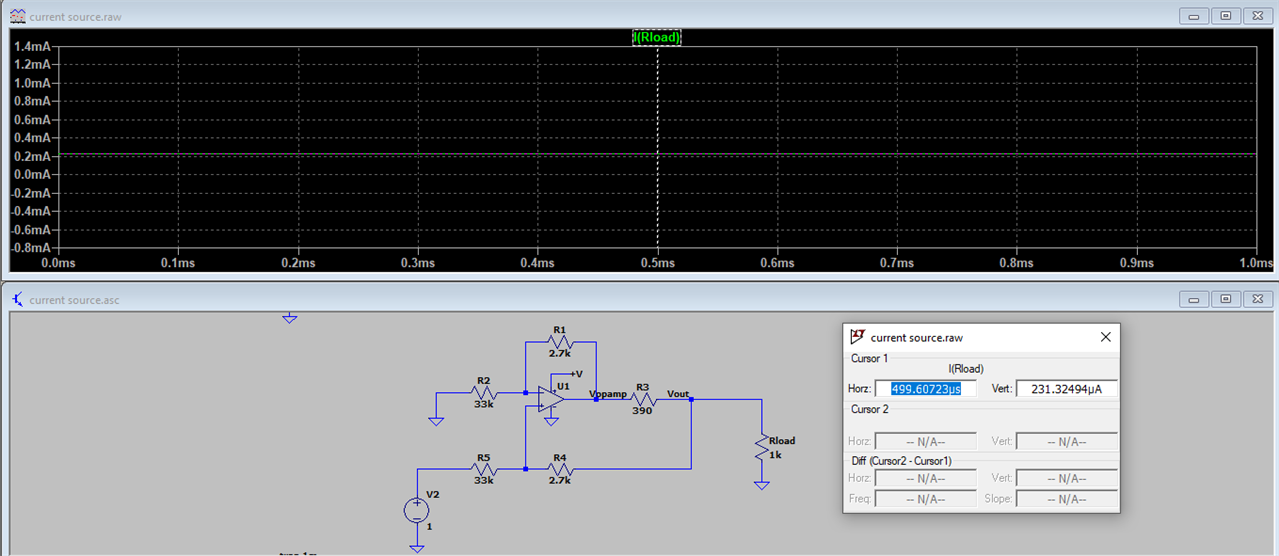The image size is (1279, 556).
Task: Click the waveform icon in the current source.raw title bar
Action: point(18,17)
